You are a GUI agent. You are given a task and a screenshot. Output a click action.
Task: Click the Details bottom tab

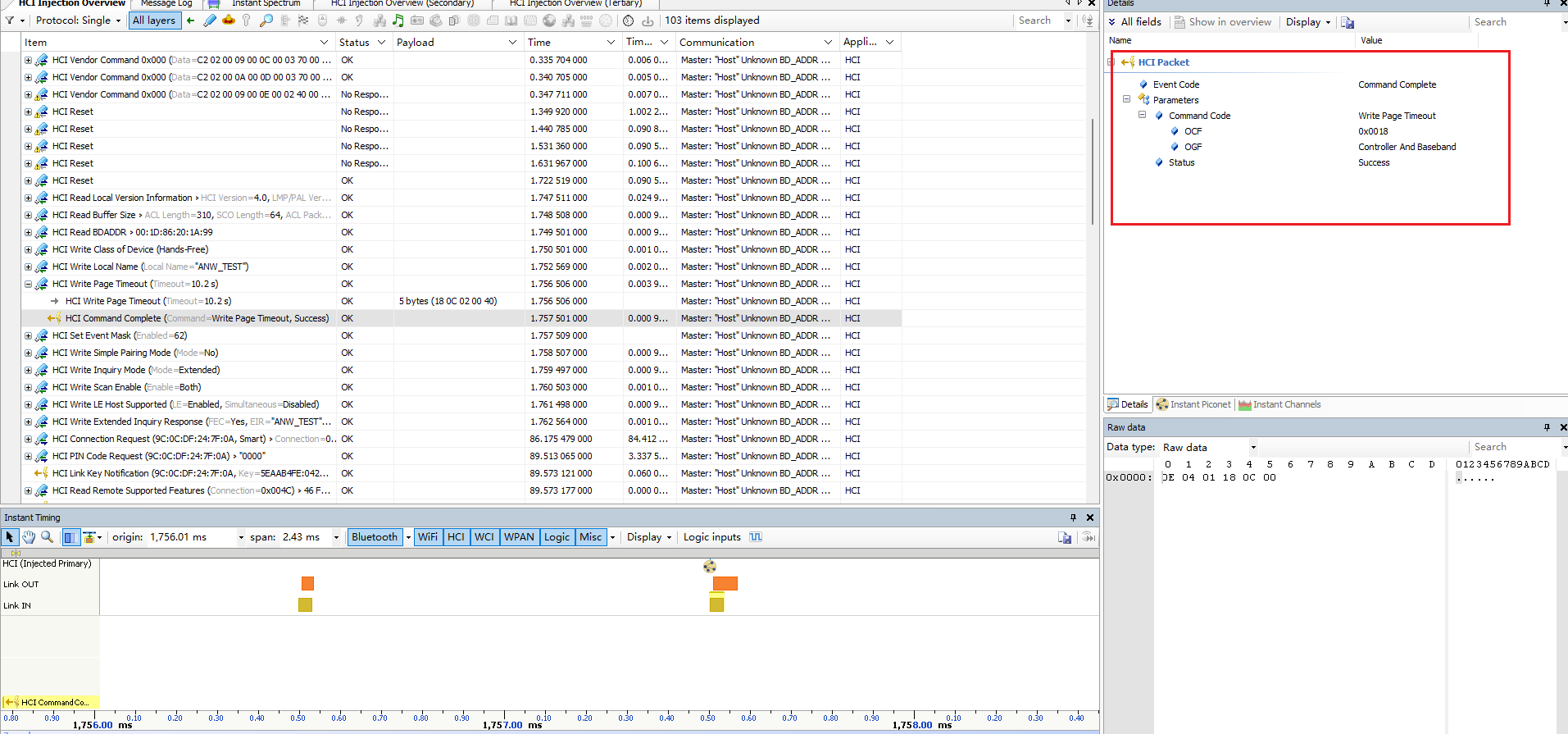1128,404
